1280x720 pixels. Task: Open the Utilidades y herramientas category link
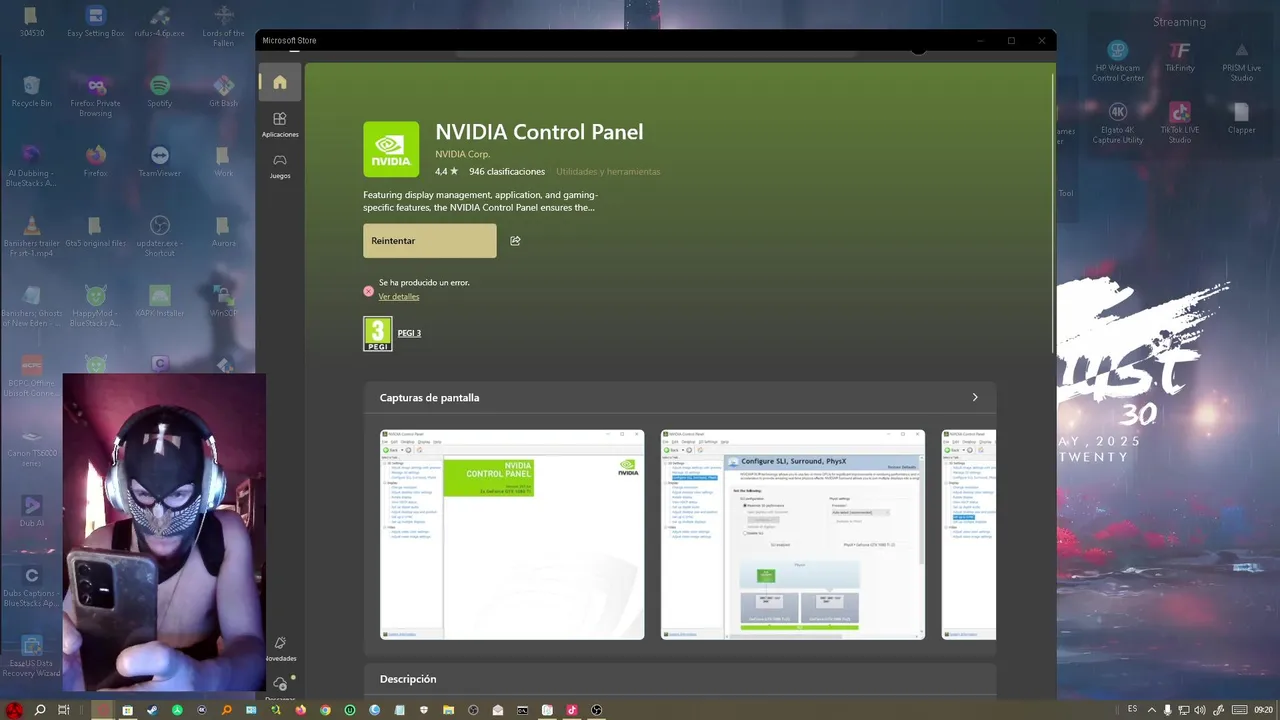click(608, 172)
